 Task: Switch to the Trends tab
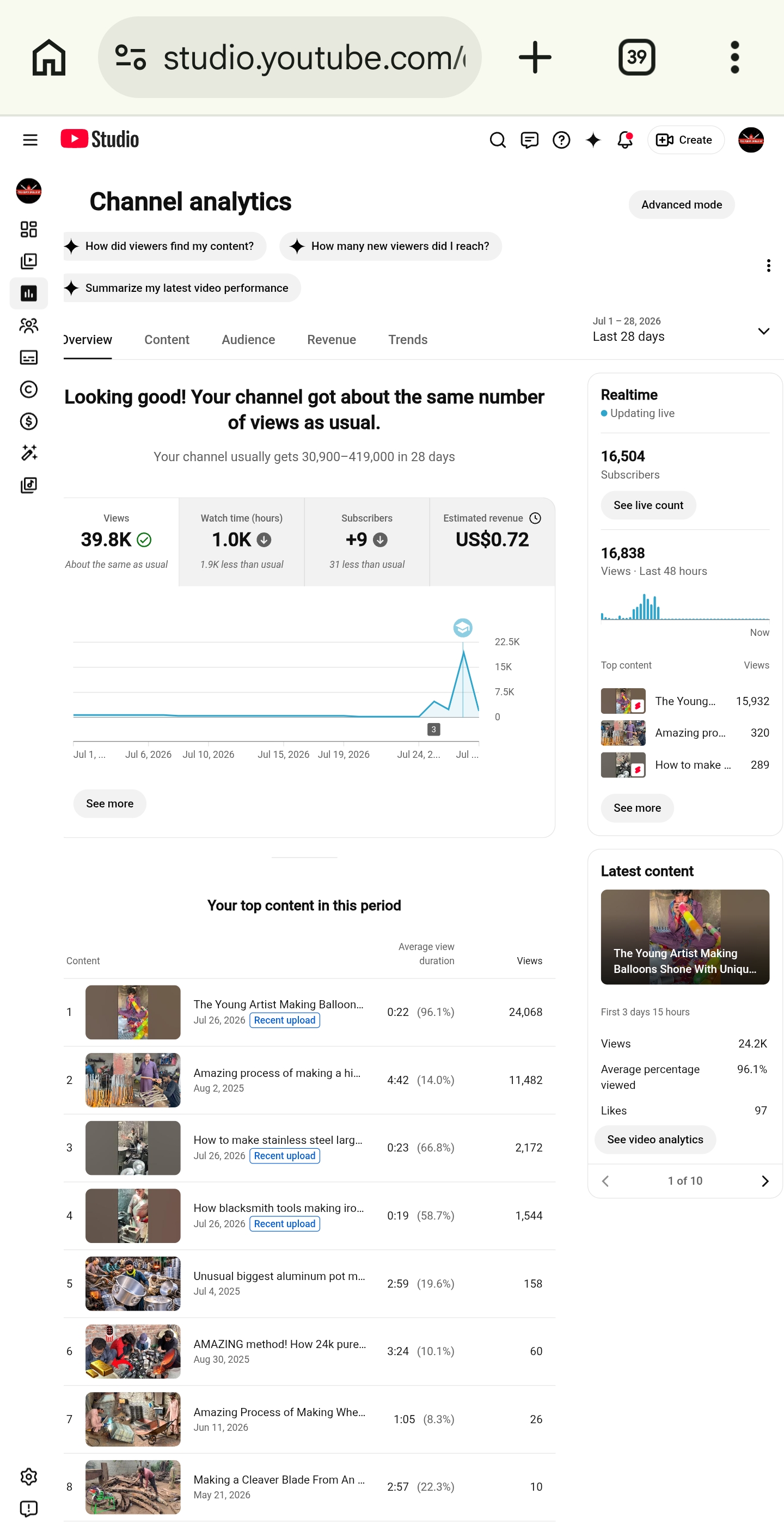tap(408, 340)
